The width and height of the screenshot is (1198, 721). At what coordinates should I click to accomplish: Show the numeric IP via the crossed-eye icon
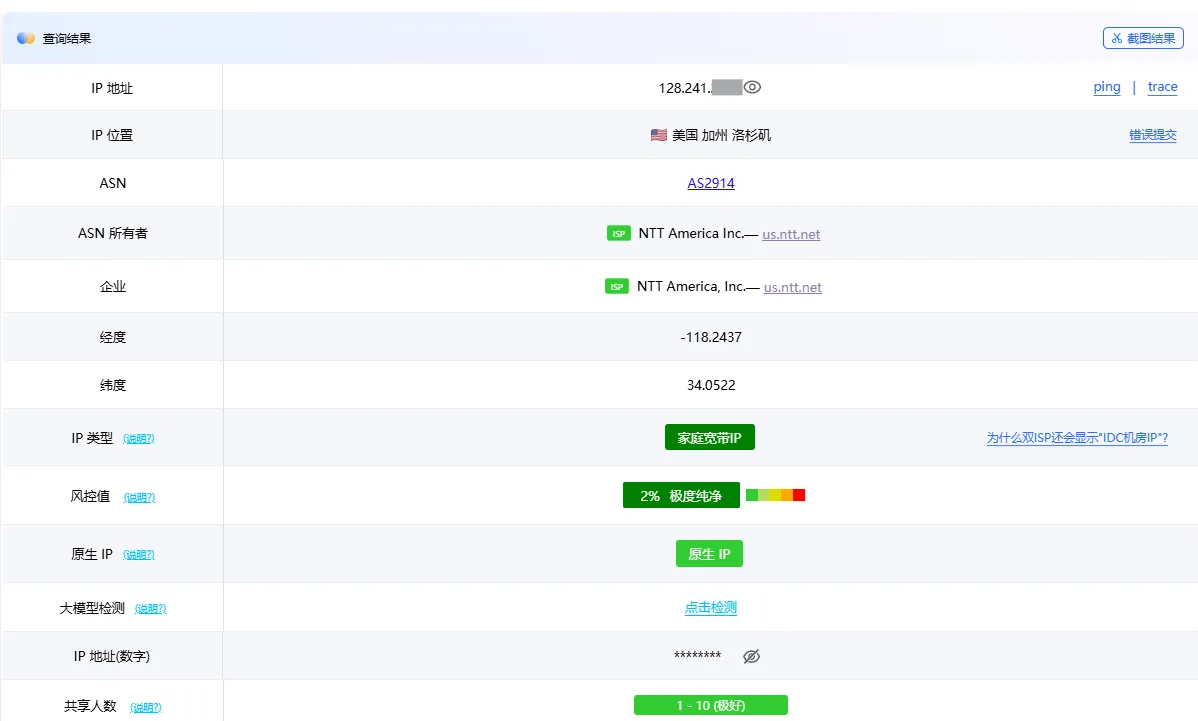pos(750,656)
